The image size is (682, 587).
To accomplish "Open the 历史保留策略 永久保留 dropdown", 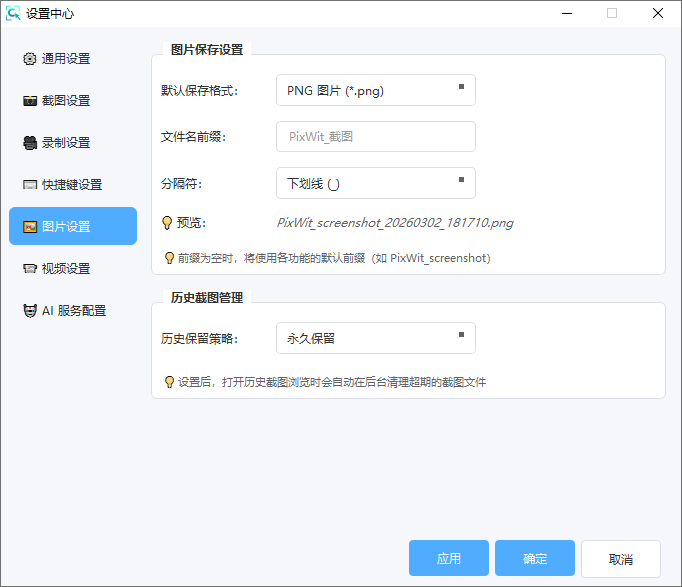I will (x=376, y=338).
